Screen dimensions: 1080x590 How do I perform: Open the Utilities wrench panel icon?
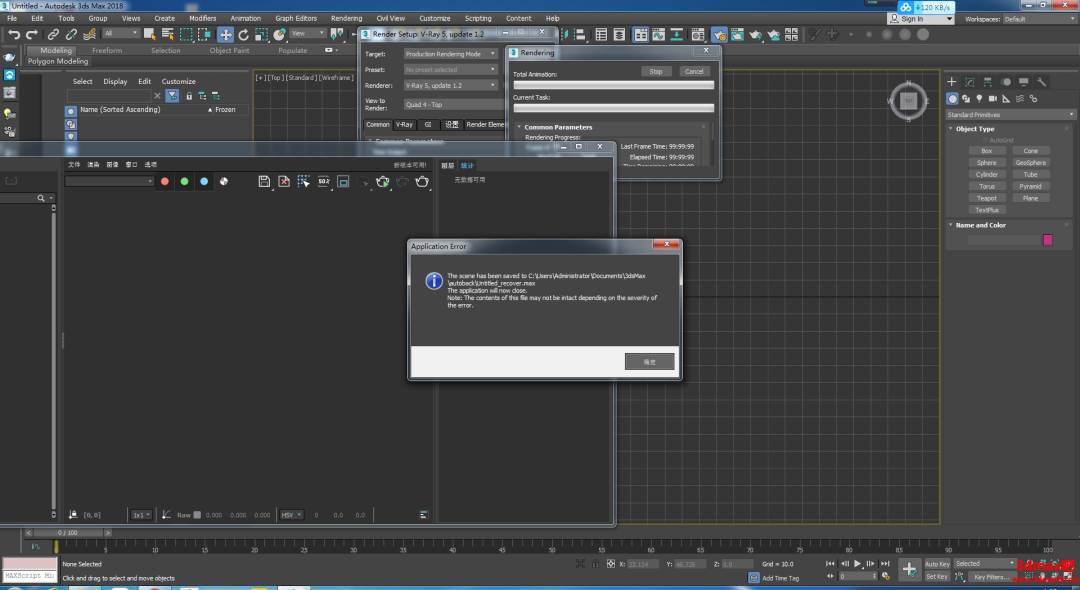pyautogui.click(x=1042, y=82)
